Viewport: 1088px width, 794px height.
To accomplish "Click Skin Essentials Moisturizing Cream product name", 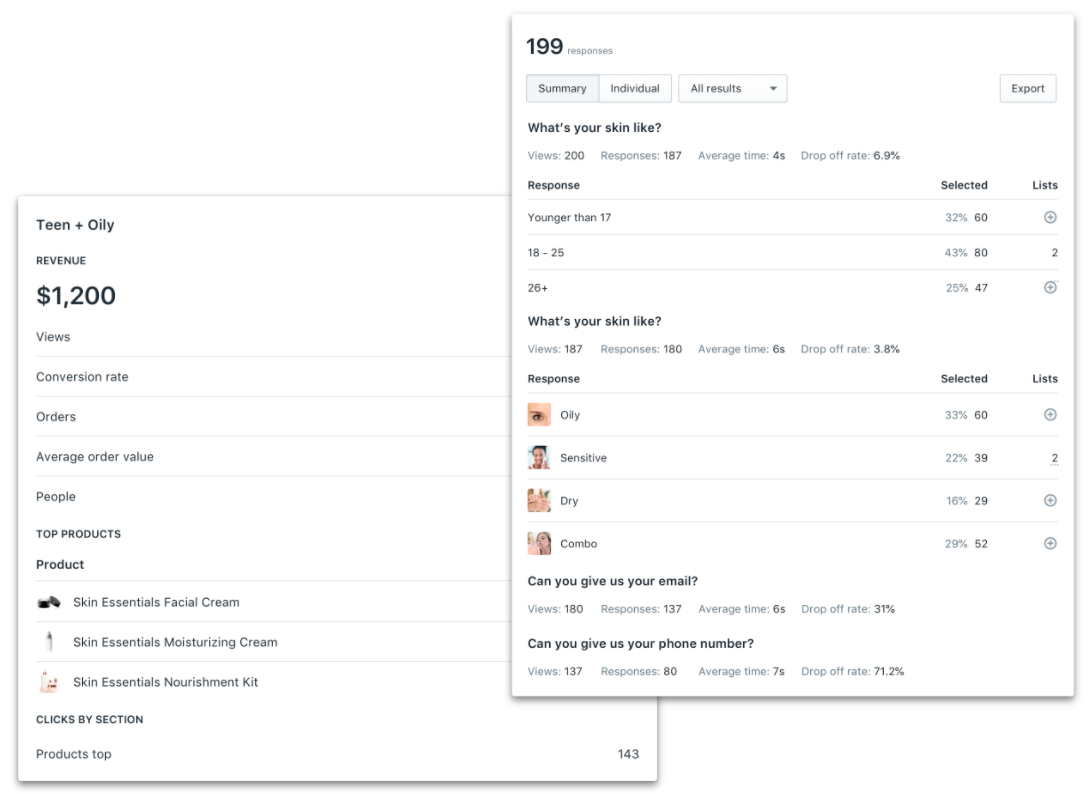I will [x=175, y=643].
